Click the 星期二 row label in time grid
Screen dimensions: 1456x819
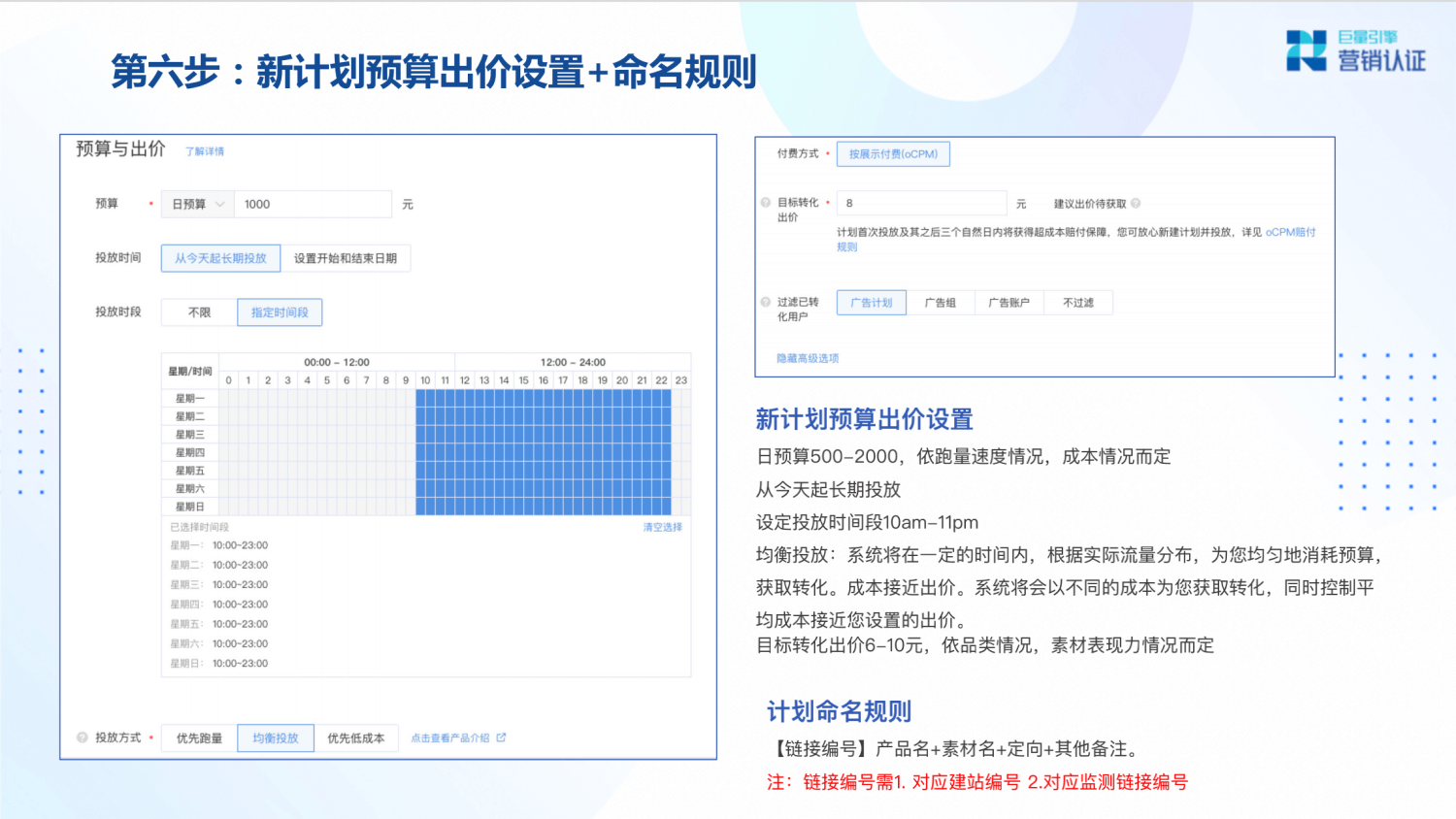pos(190,416)
